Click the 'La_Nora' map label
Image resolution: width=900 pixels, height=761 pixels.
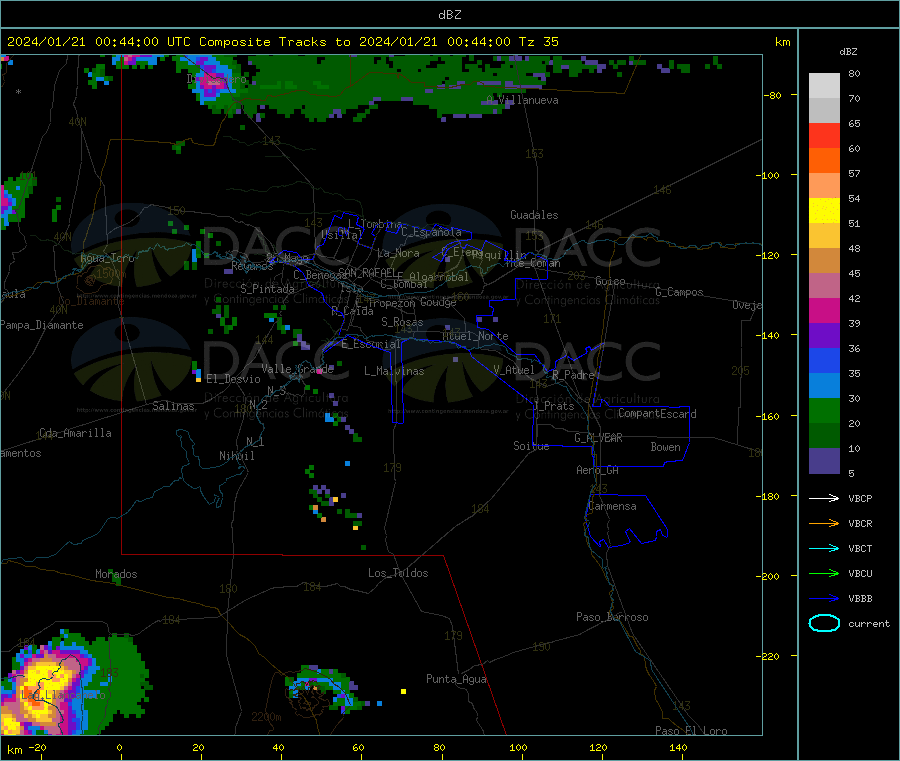(398, 253)
